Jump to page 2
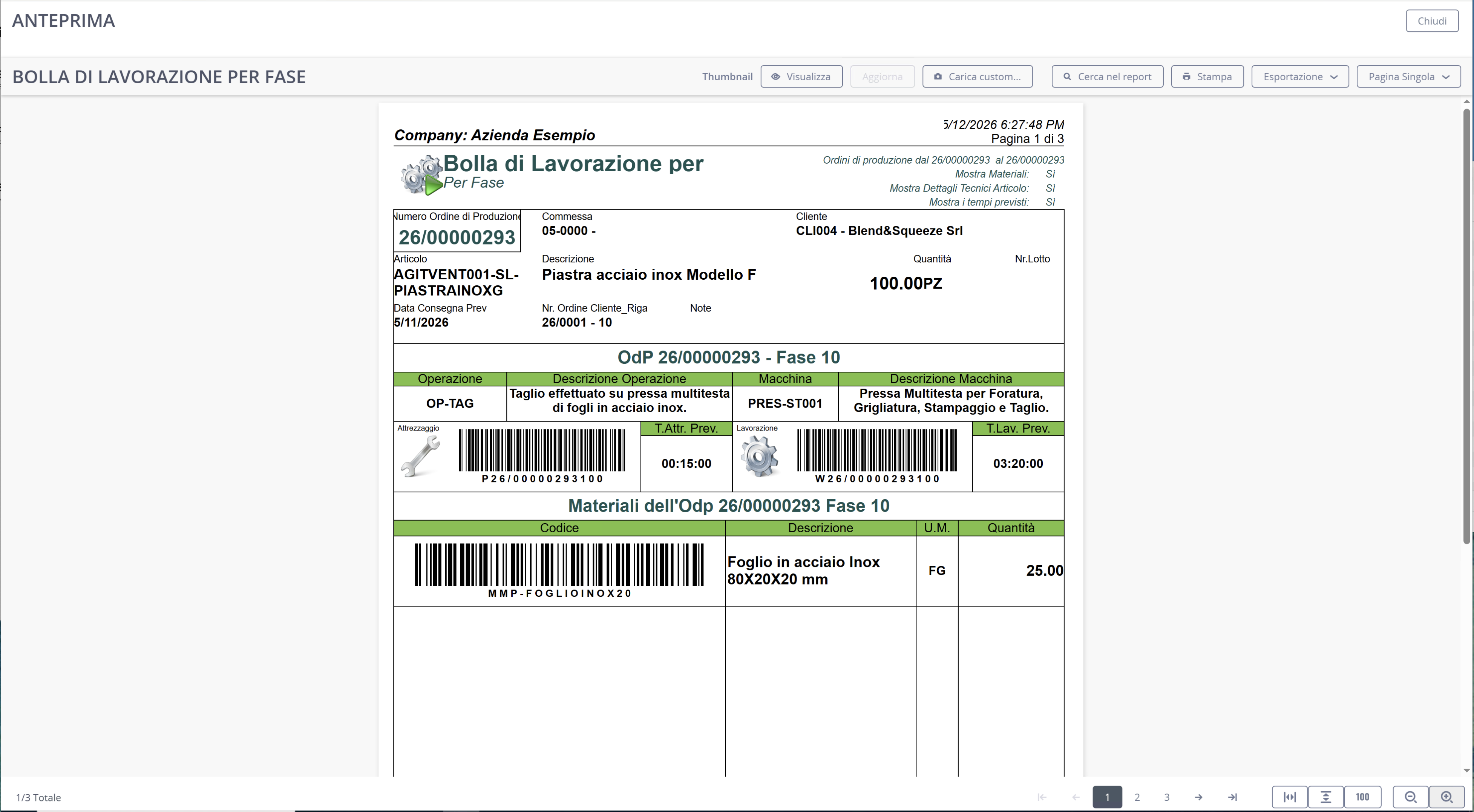Viewport: 1474px width, 812px height. click(x=1137, y=797)
